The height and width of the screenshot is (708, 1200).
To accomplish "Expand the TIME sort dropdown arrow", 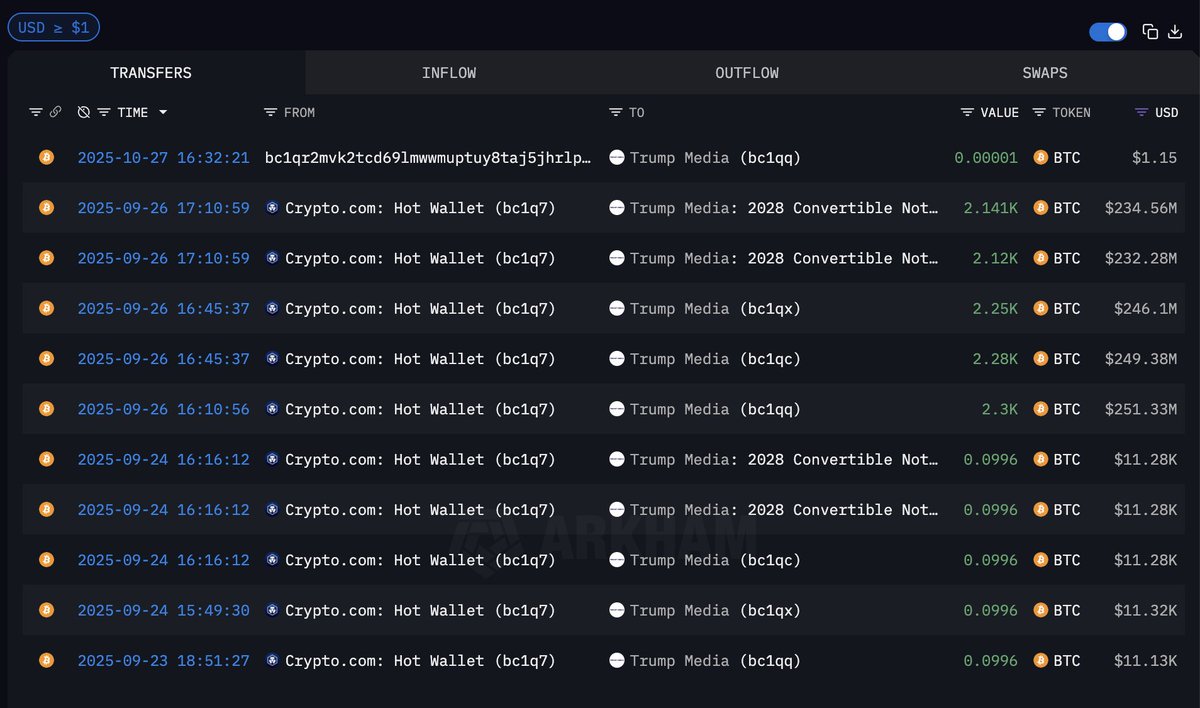I will tap(163, 112).
